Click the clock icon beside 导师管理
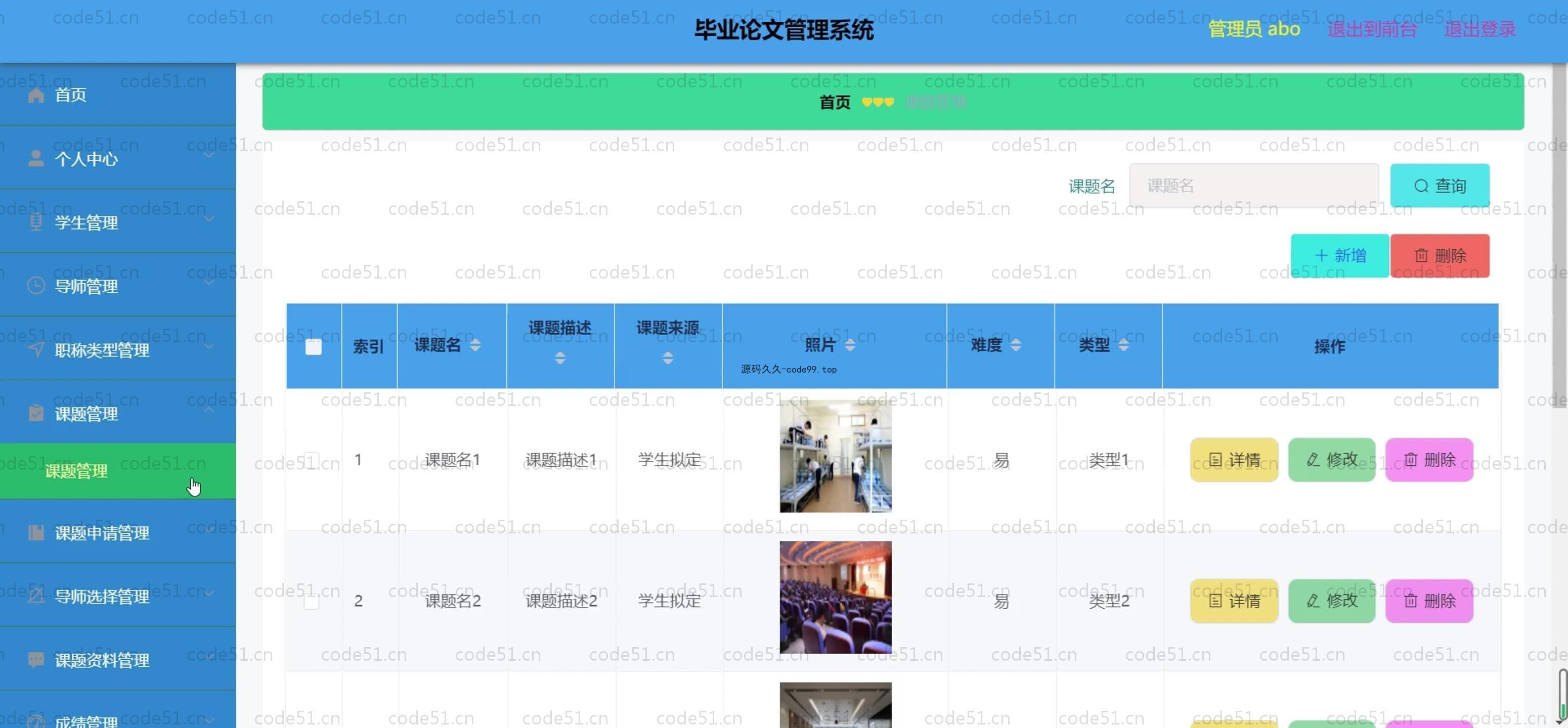1568x728 pixels. (36, 286)
